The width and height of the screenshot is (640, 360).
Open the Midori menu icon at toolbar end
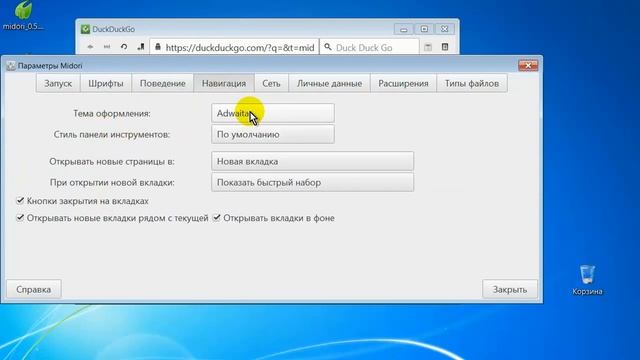tap(445, 47)
